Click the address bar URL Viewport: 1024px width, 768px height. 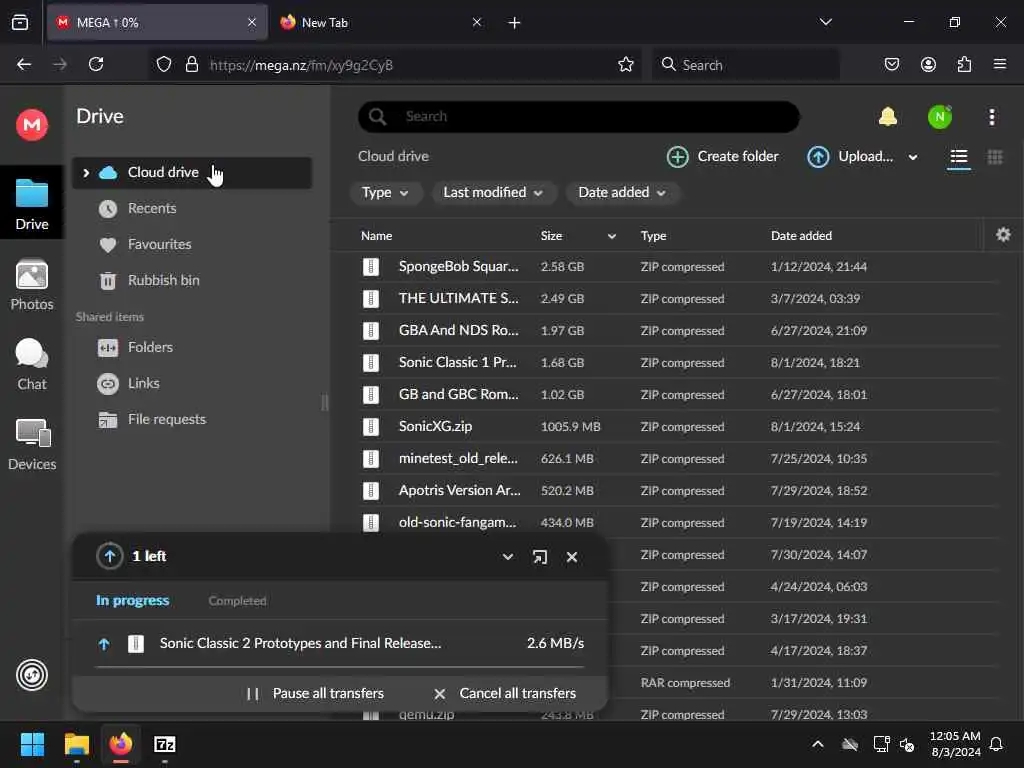(301, 65)
